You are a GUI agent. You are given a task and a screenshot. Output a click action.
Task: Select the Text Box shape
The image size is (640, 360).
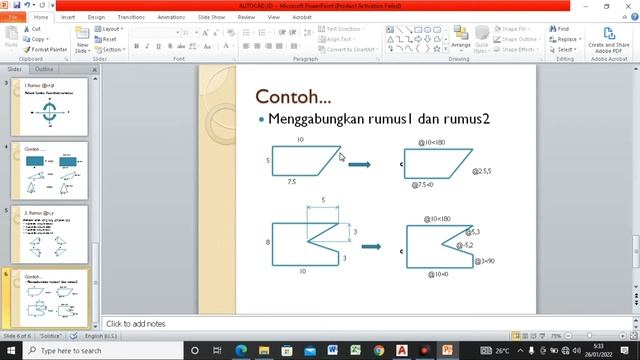point(390,30)
